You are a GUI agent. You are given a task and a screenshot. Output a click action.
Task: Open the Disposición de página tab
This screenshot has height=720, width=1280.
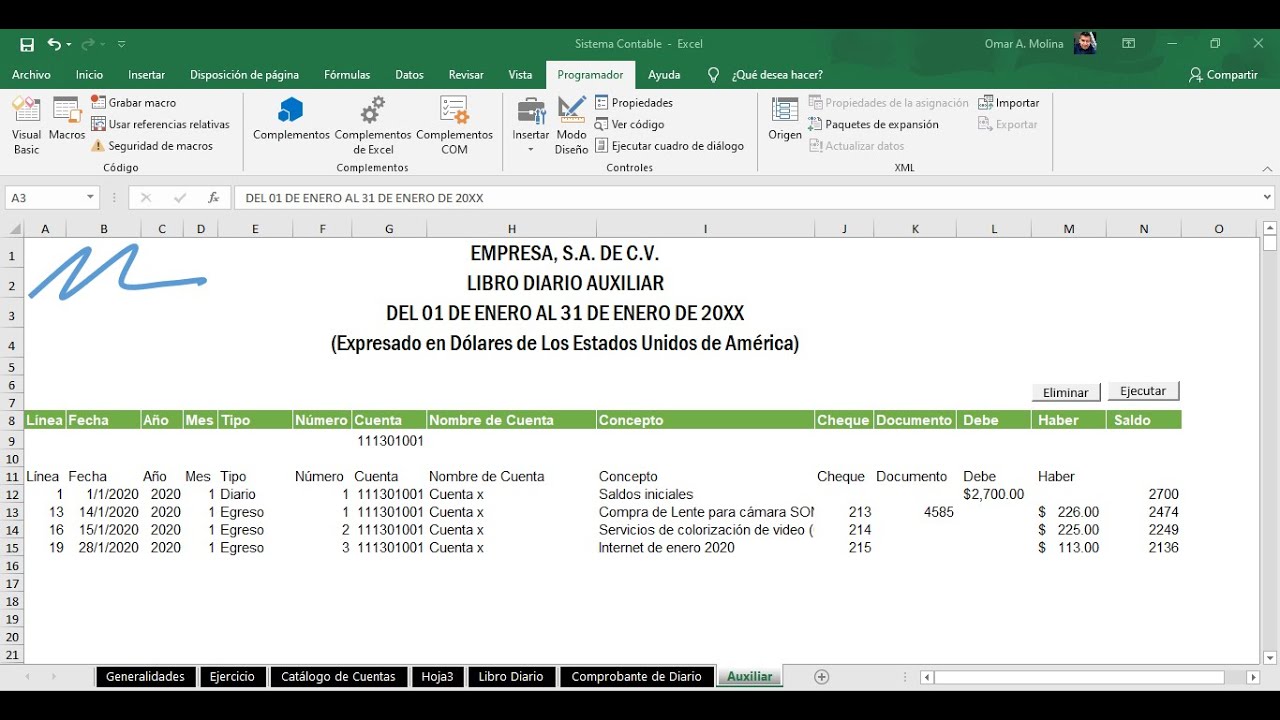click(244, 75)
